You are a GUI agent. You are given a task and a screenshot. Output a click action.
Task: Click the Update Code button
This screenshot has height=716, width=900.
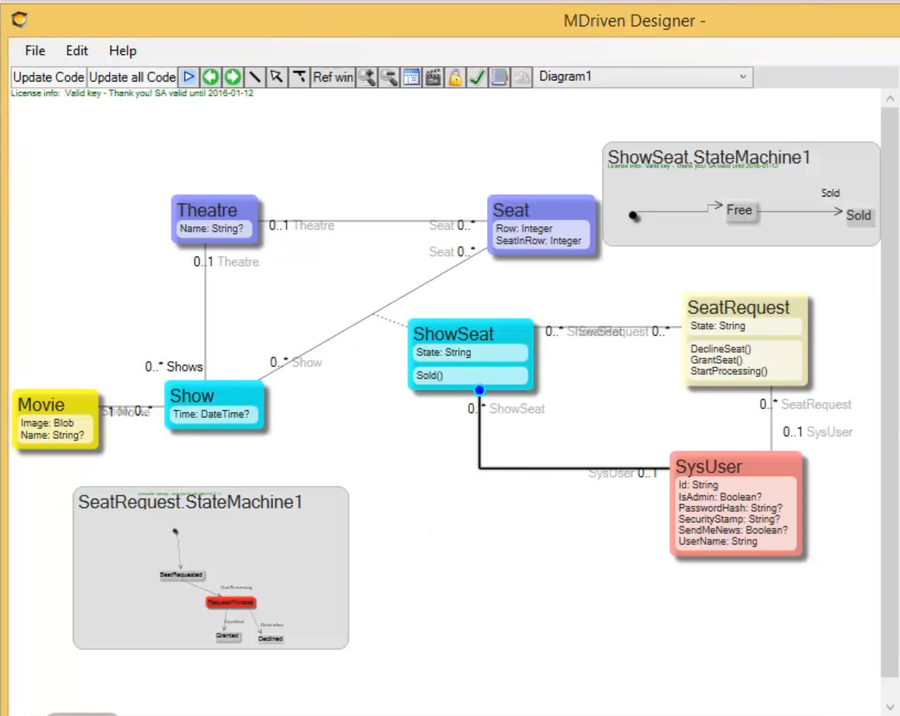point(47,76)
